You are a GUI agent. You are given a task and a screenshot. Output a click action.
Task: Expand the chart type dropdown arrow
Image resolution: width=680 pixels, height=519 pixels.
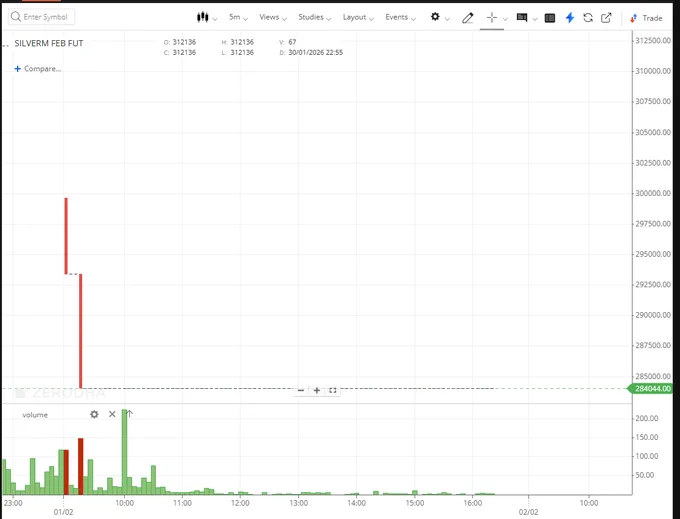pos(215,19)
